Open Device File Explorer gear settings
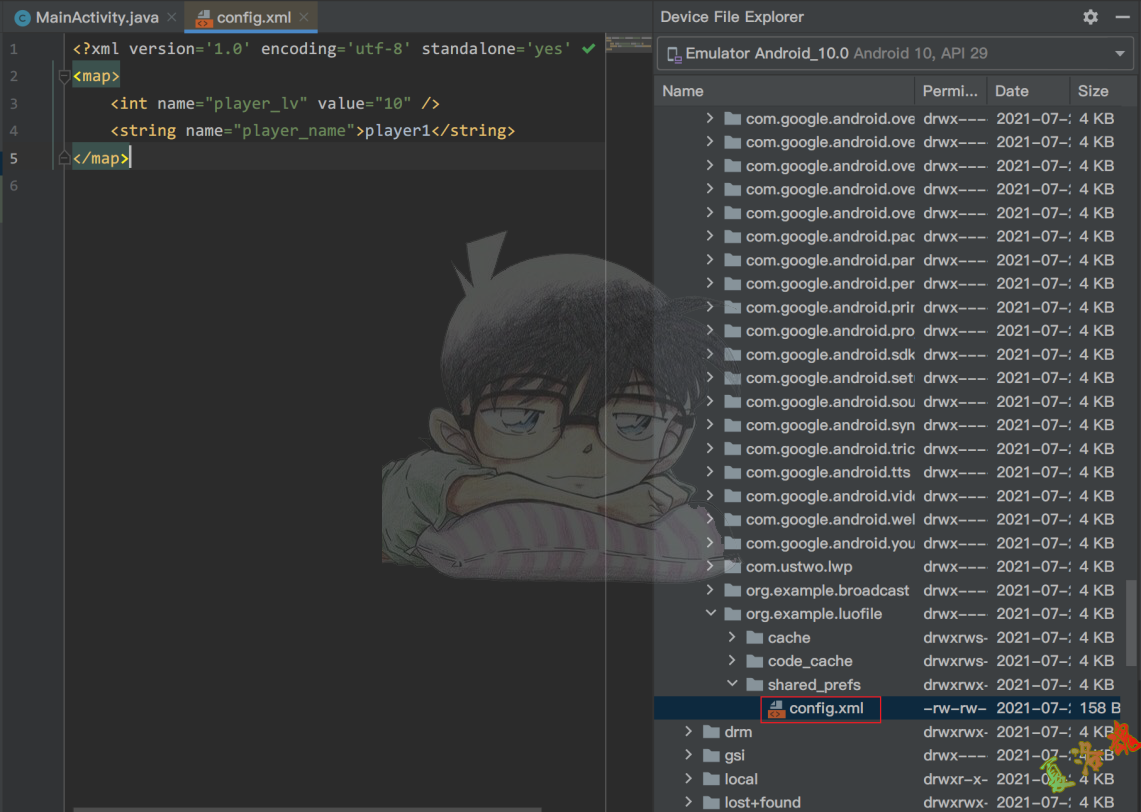Viewport: 1141px width, 812px height. (x=1090, y=17)
